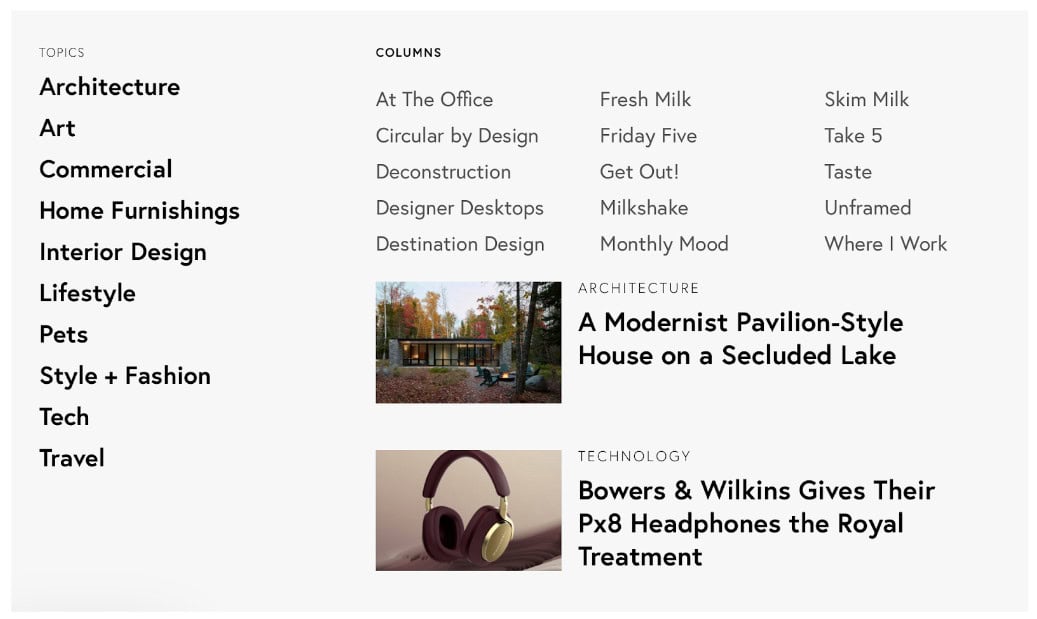Read the Modernist Pavilion-Style House article
The width and height of the screenshot is (1037, 619).
[x=740, y=338]
